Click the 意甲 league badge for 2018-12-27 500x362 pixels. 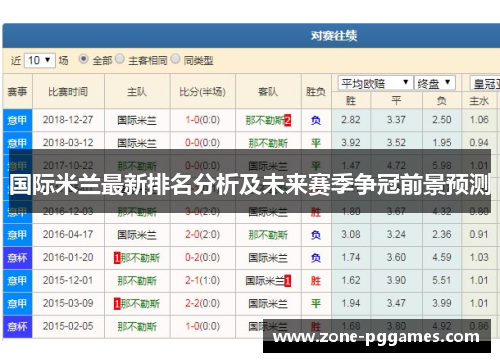point(17,120)
